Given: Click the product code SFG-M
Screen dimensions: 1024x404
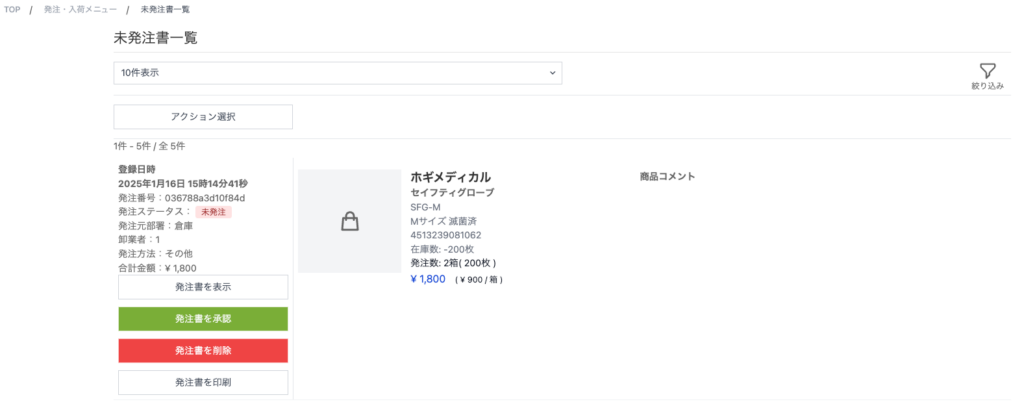Looking at the screenshot, I should [x=425, y=208].
